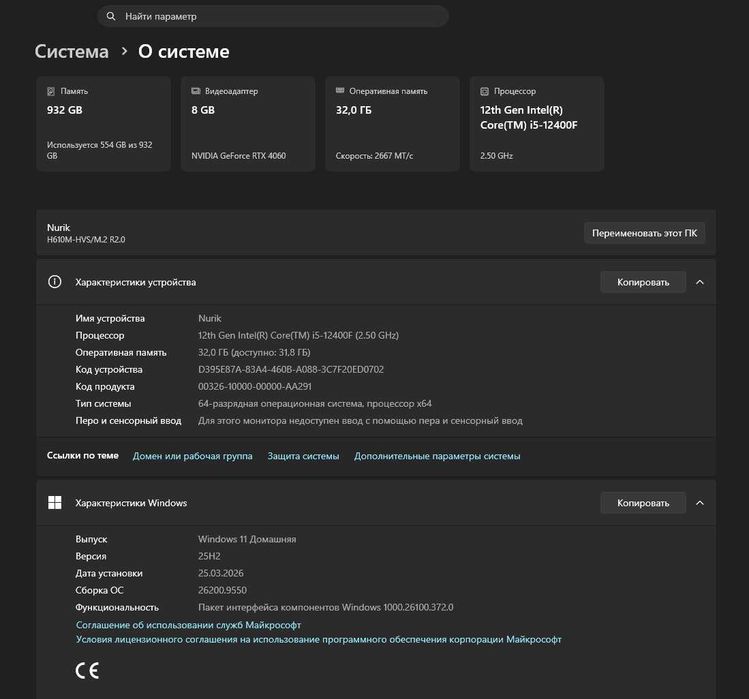This screenshot has width=749, height=699.
Task: Click the Windows logo icon beside Характеристики Windows
Action: [x=55, y=503]
